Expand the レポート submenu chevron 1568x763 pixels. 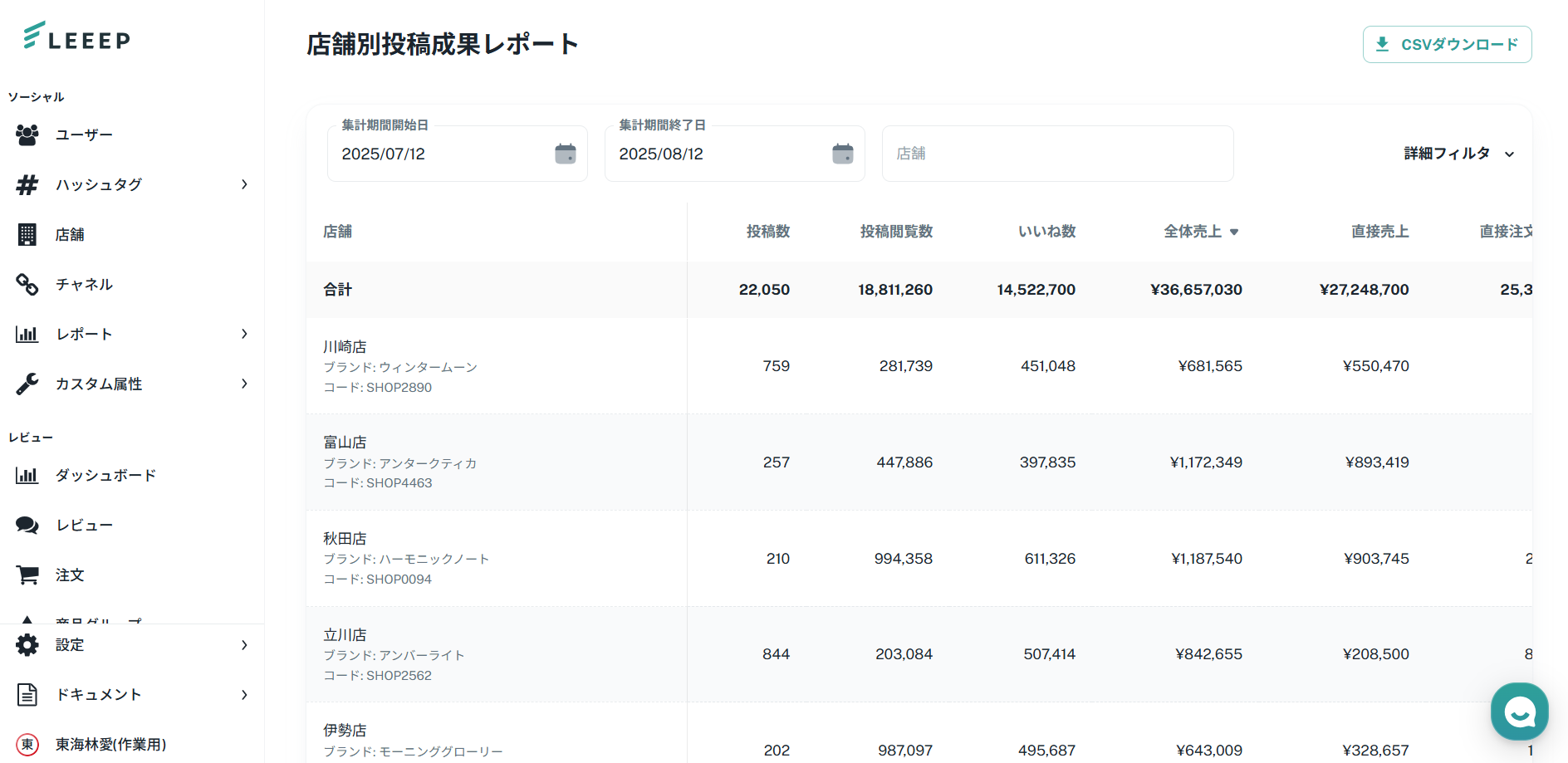point(244,334)
